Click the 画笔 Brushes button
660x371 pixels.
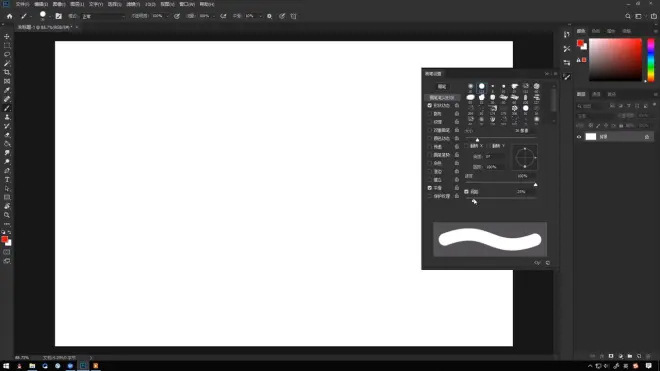(x=442, y=86)
